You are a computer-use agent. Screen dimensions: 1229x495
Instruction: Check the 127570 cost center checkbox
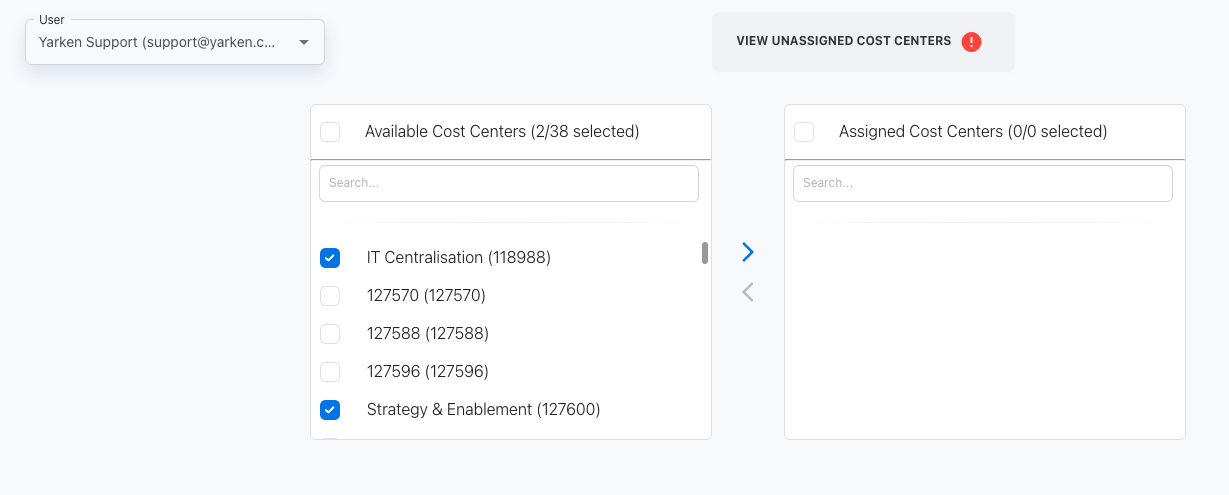[330, 296]
